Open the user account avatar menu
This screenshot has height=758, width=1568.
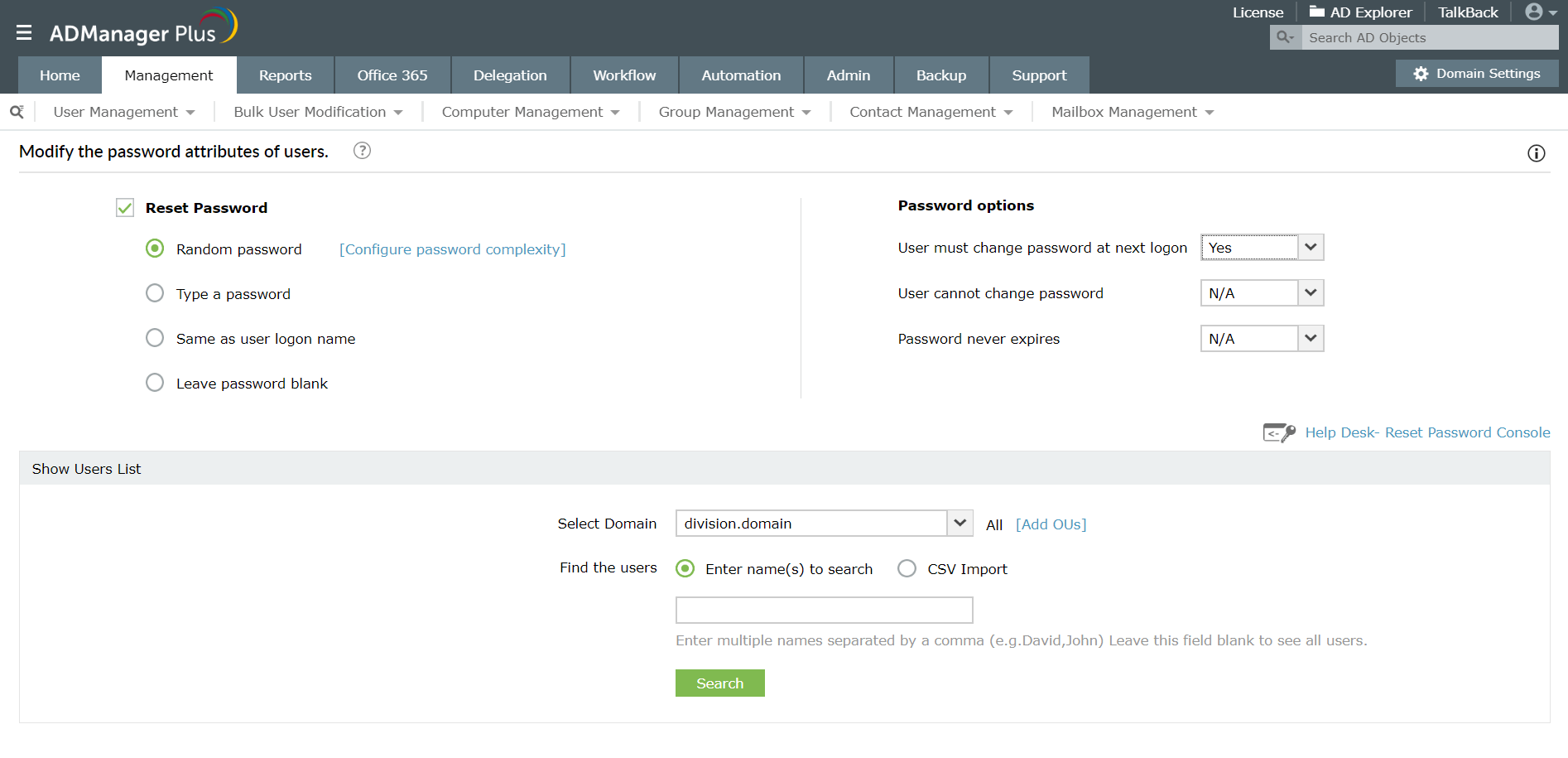click(1541, 12)
